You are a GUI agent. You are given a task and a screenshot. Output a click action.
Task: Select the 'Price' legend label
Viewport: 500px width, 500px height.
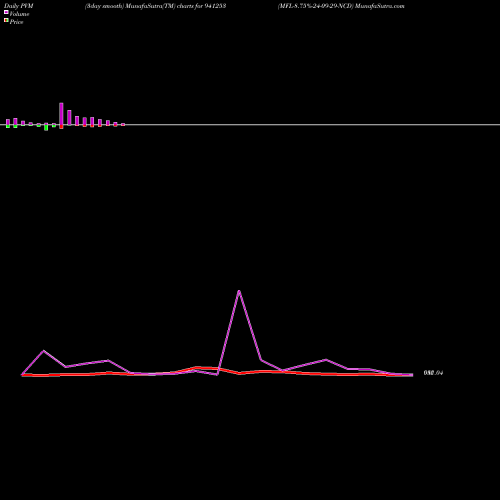[x=17, y=22]
